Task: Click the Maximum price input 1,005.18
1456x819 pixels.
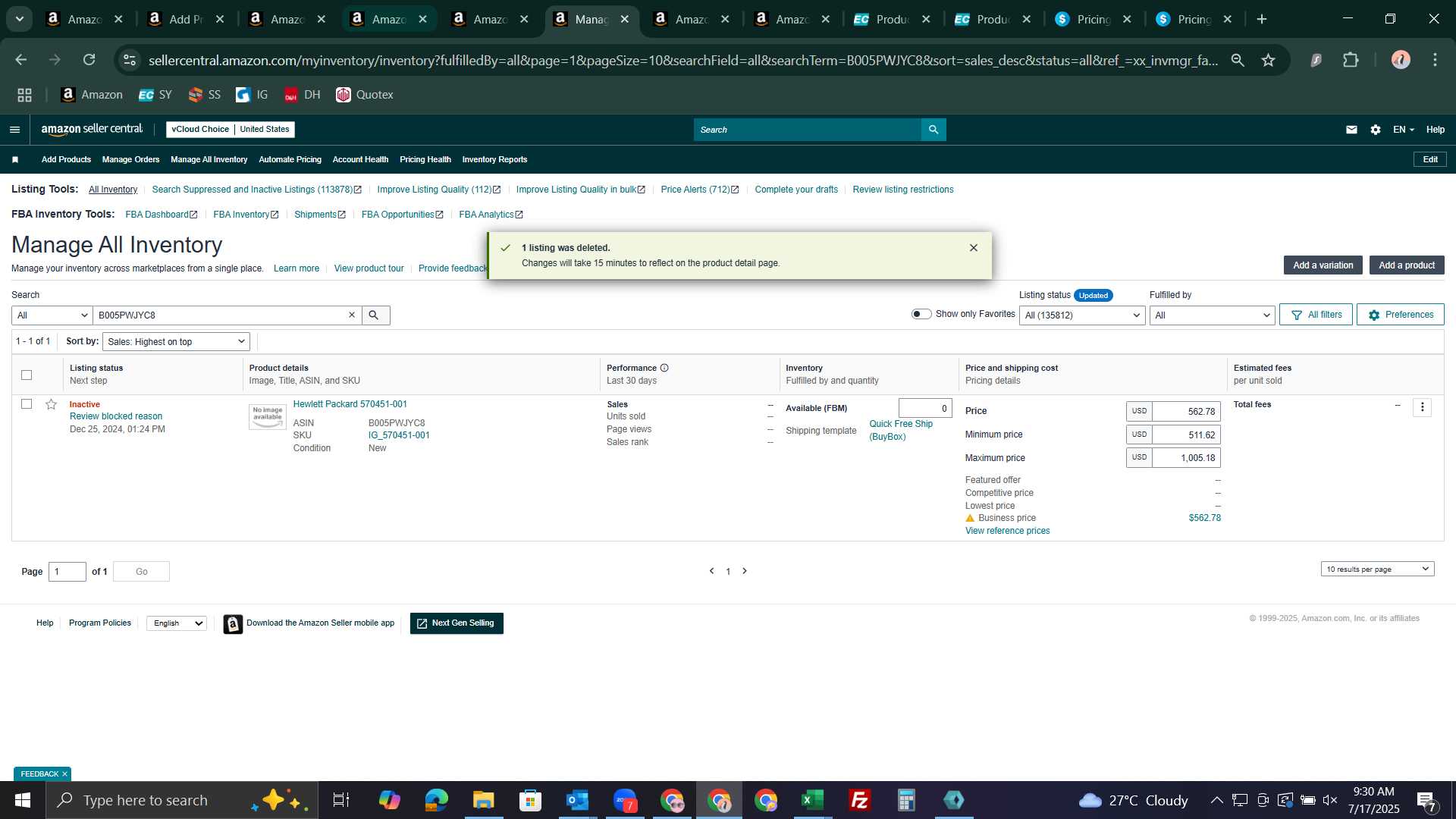Action: coord(1186,458)
